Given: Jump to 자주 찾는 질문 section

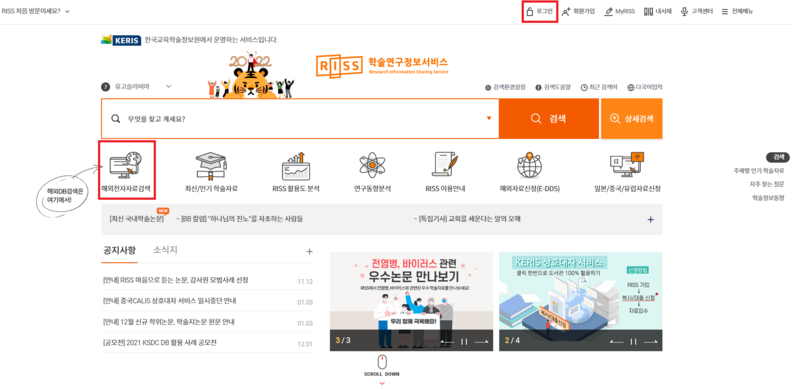Looking at the screenshot, I should click(767, 184).
